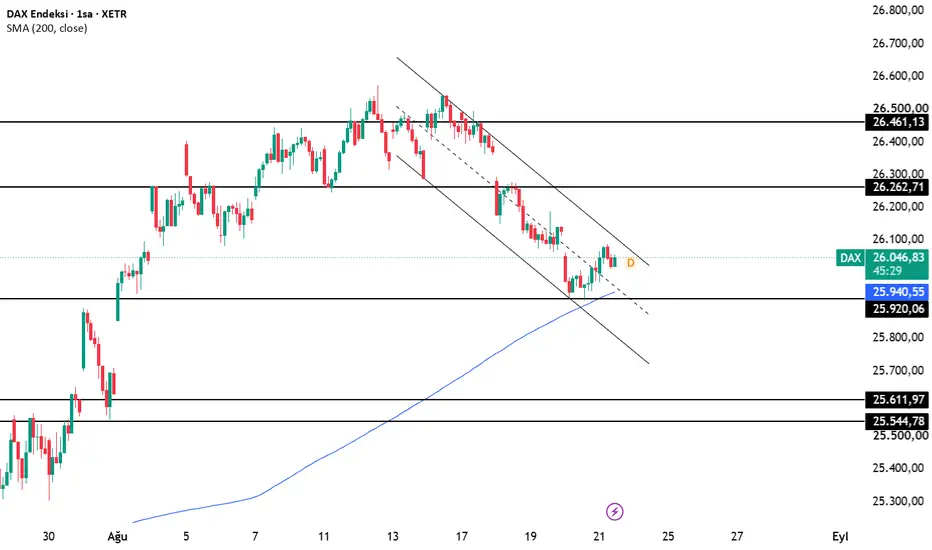This screenshot has height=550, width=932.
Task: Select the 26.262,71 price level label
Action: tap(897, 187)
